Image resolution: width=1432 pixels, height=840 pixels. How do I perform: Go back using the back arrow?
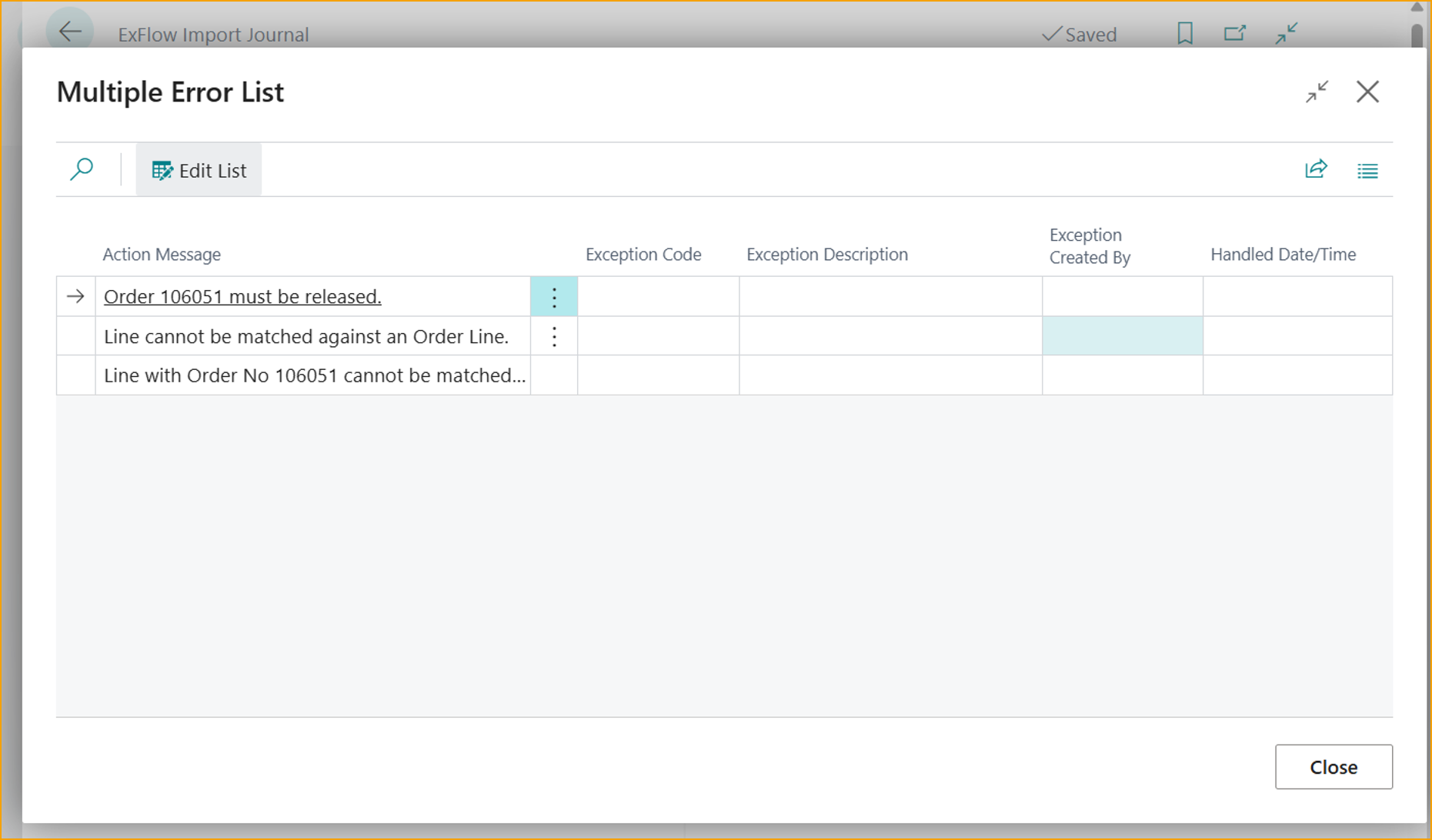click(x=70, y=32)
